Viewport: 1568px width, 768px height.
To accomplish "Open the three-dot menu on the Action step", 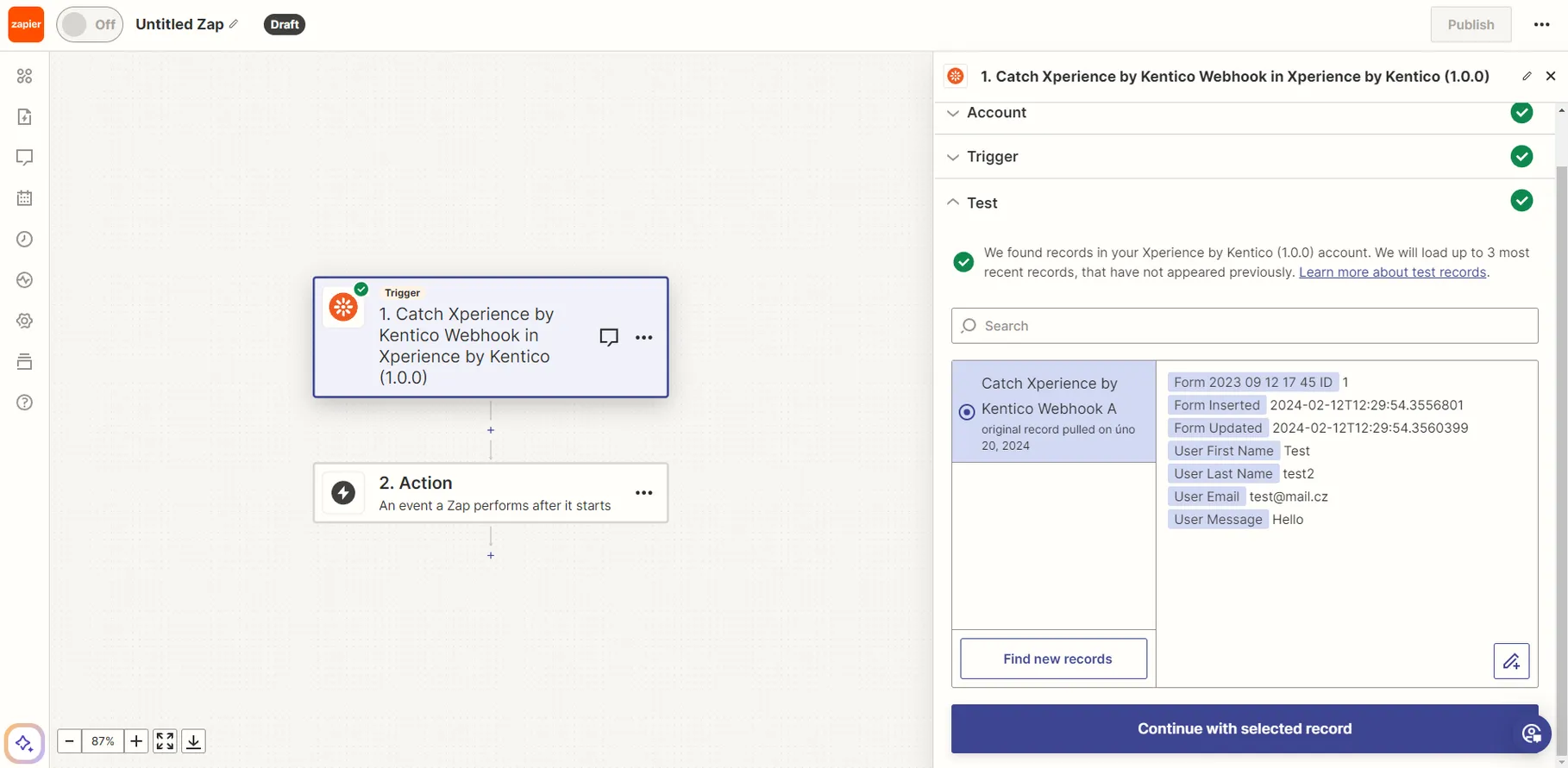I will (x=643, y=493).
